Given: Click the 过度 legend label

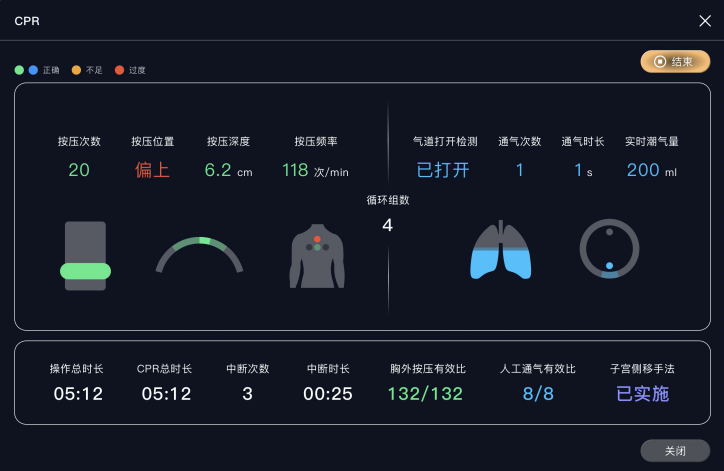Looking at the screenshot, I should tap(137, 70).
